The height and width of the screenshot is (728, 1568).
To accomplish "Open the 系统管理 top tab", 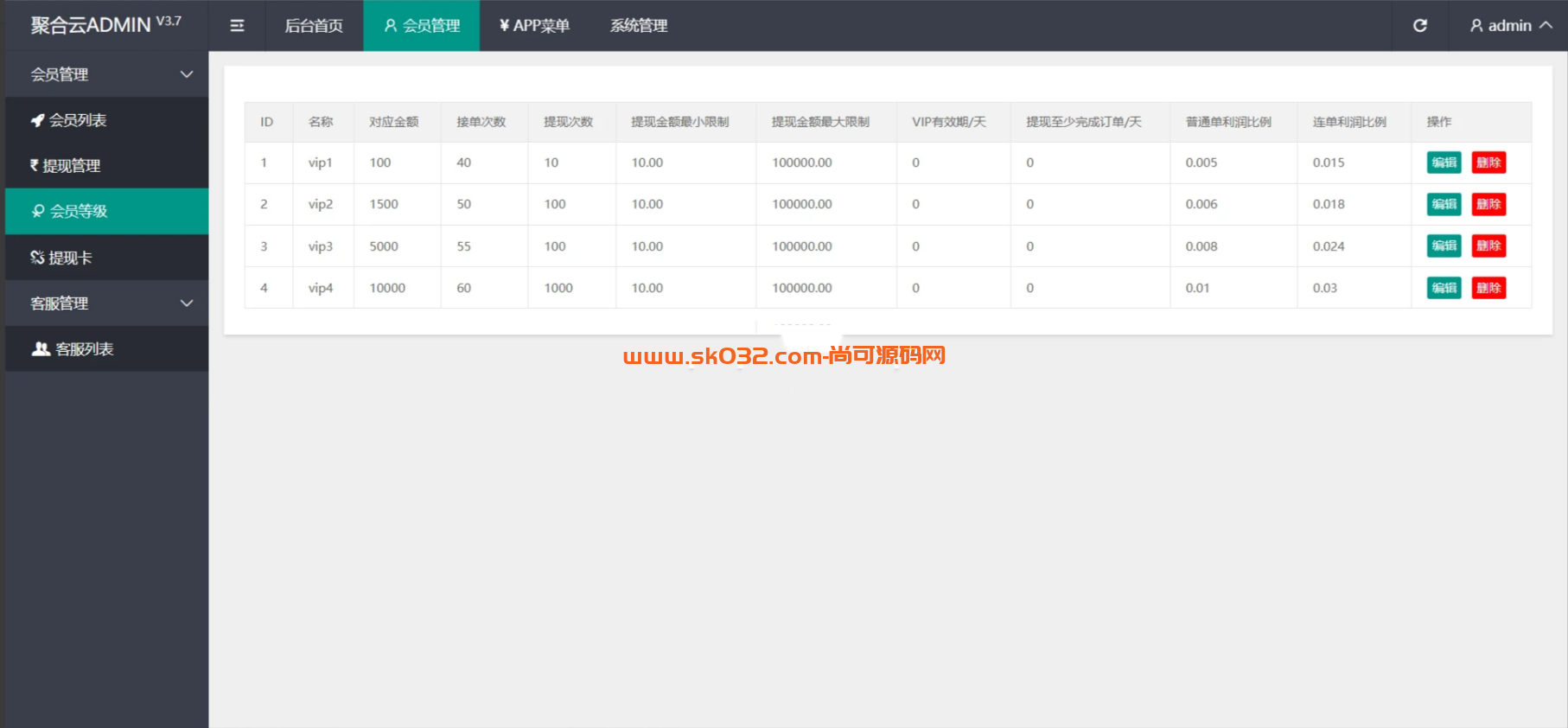I will pyautogui.click(x=639, y=26).
